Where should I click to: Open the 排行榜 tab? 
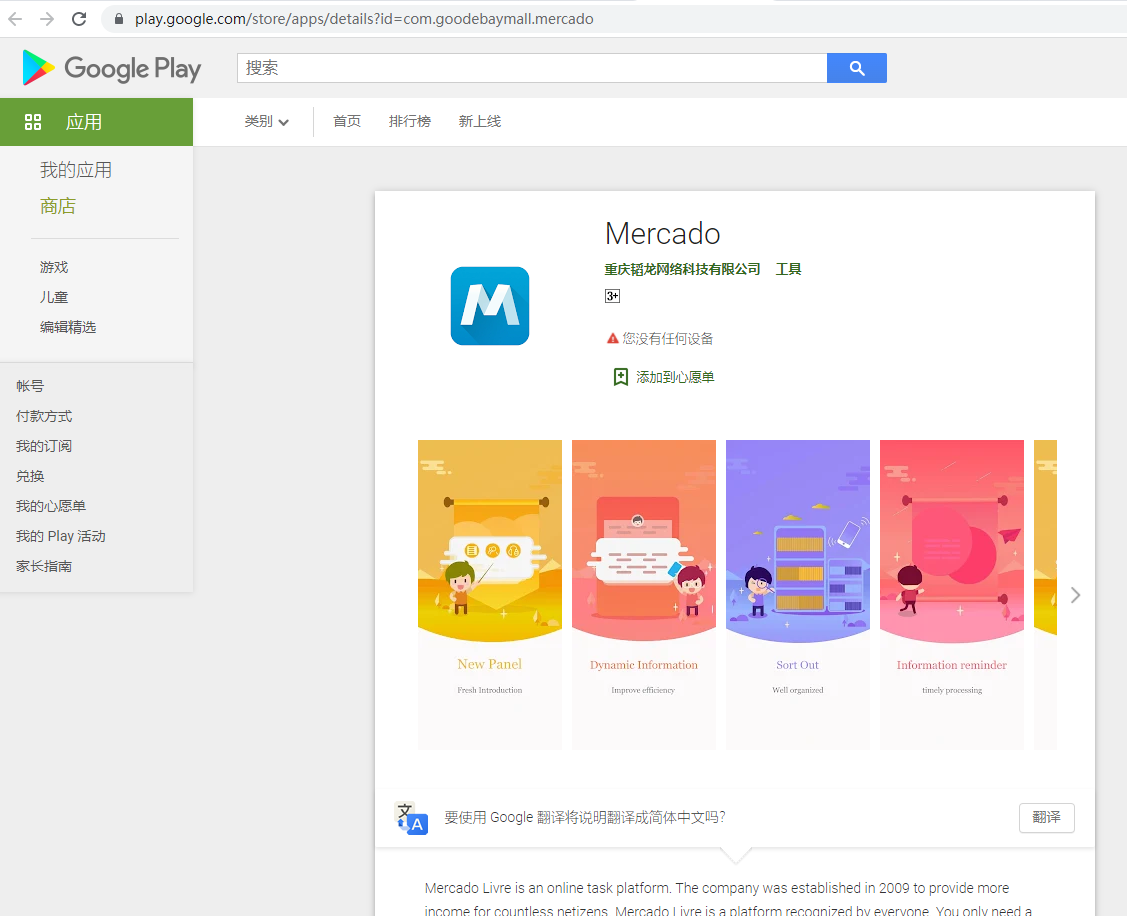coord(410,122)
